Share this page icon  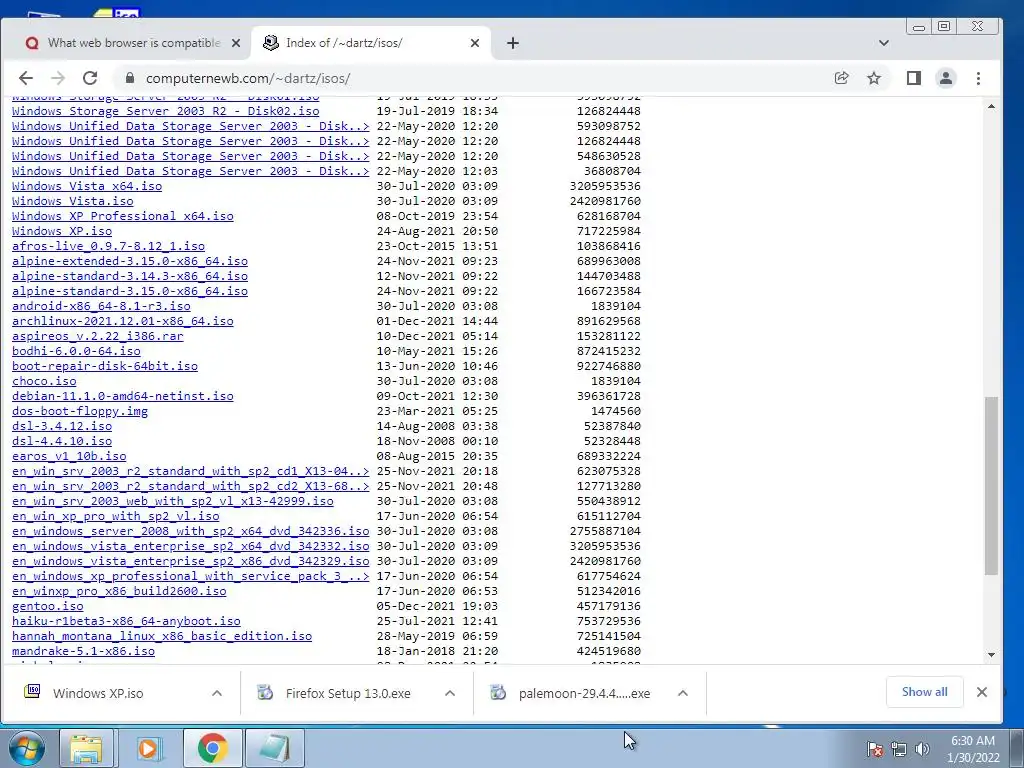(x=842, y=78)
